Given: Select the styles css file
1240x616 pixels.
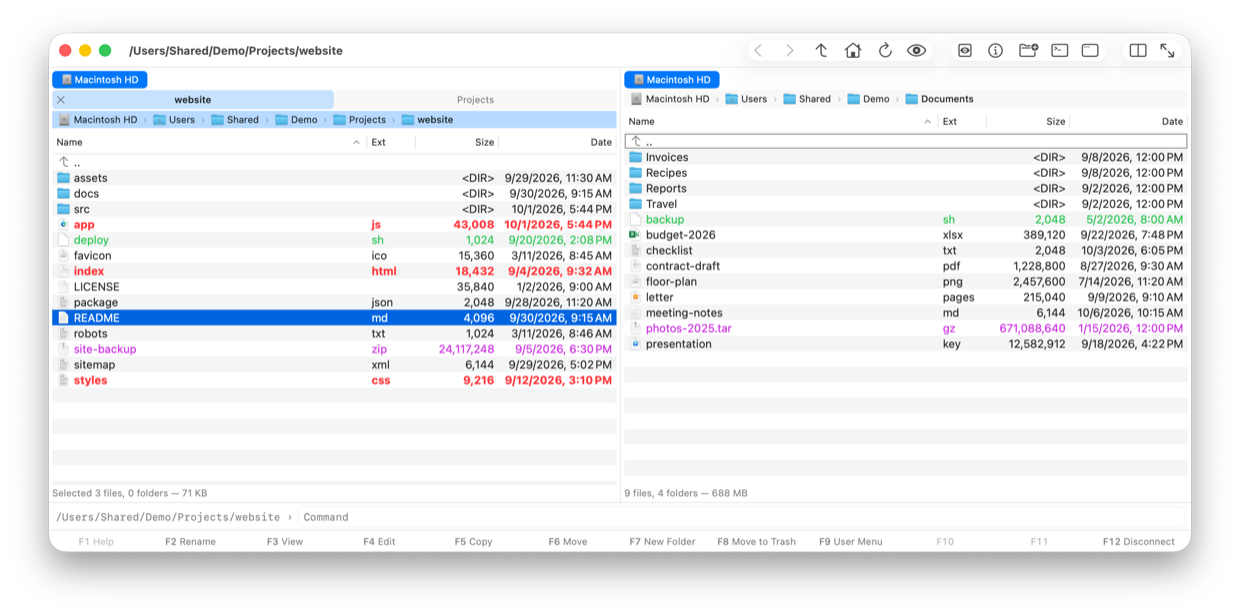Looking at the screenshot, I should point(334,380).
